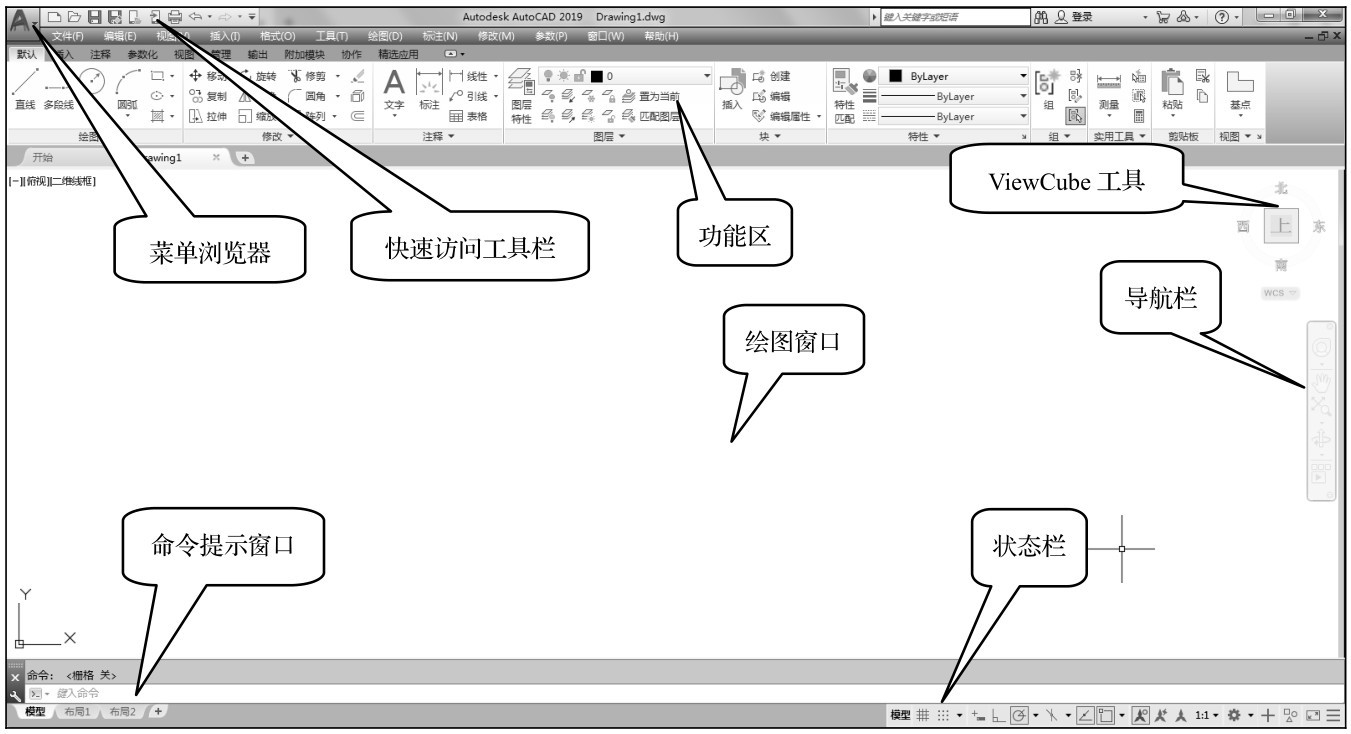Expand the 特性 panel

tap(923, 137)
